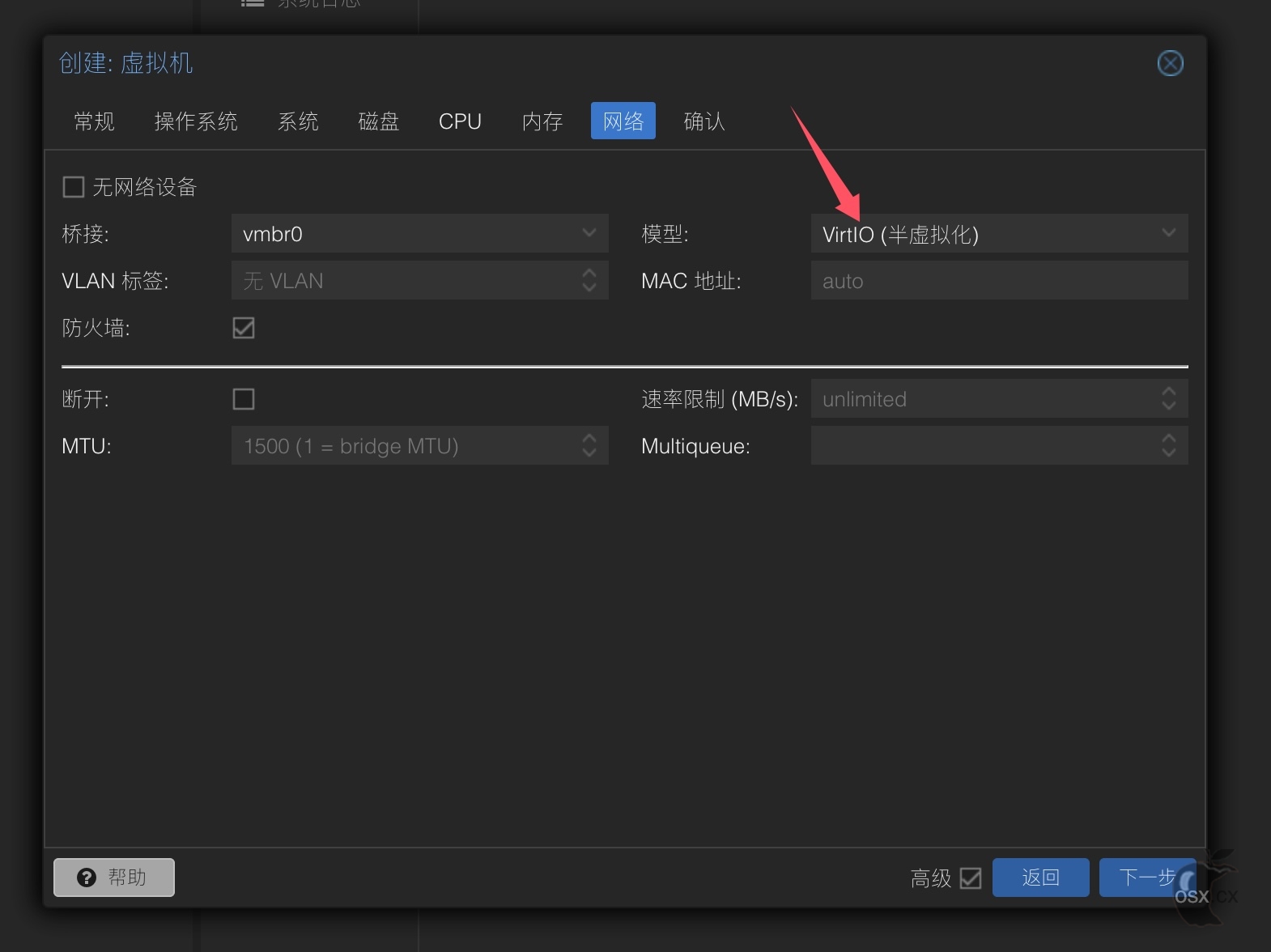Open the 确认 tab

point(704,121)
